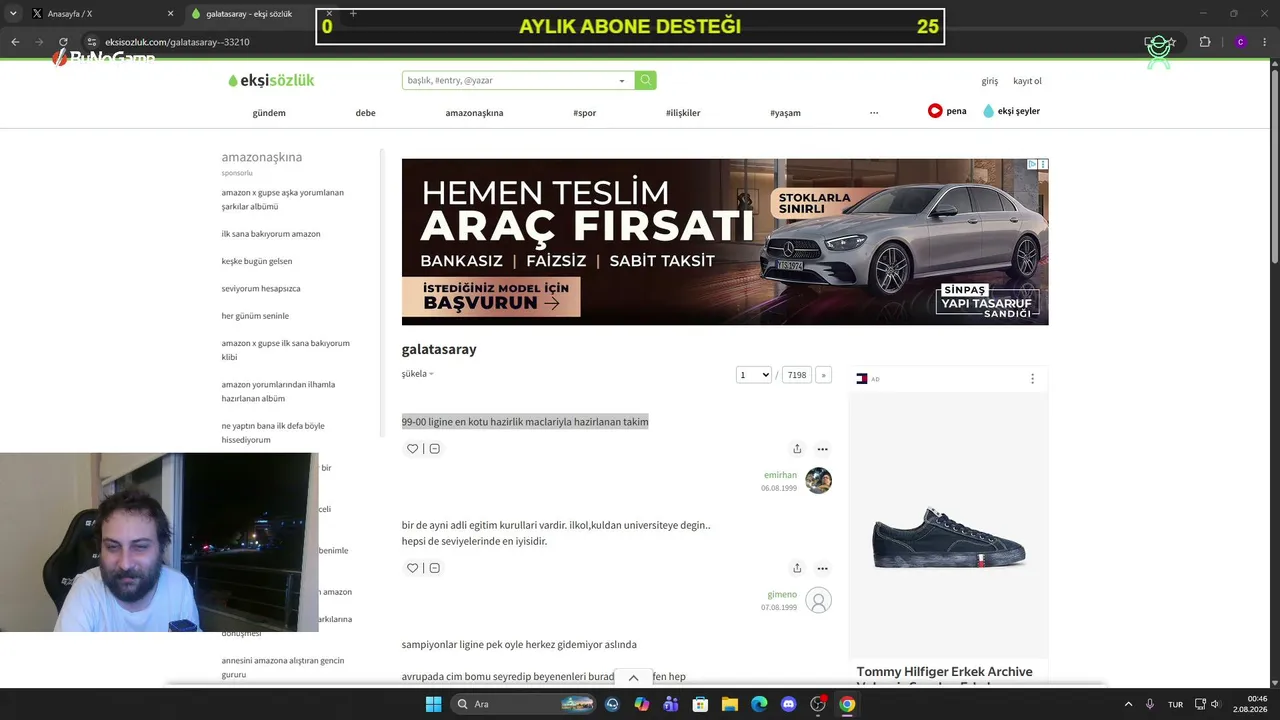The width and height of the screenshot is (1280, 720).
Task: Jump to last page 7198
Action: (x=797, y=375)
